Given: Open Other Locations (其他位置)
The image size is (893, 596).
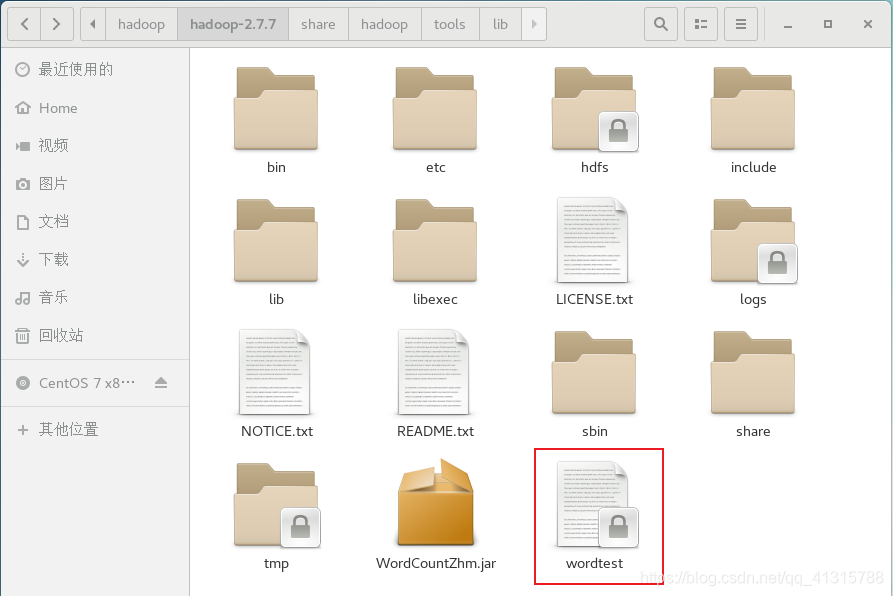Looking at the screenshot, I should click(95, 429).
